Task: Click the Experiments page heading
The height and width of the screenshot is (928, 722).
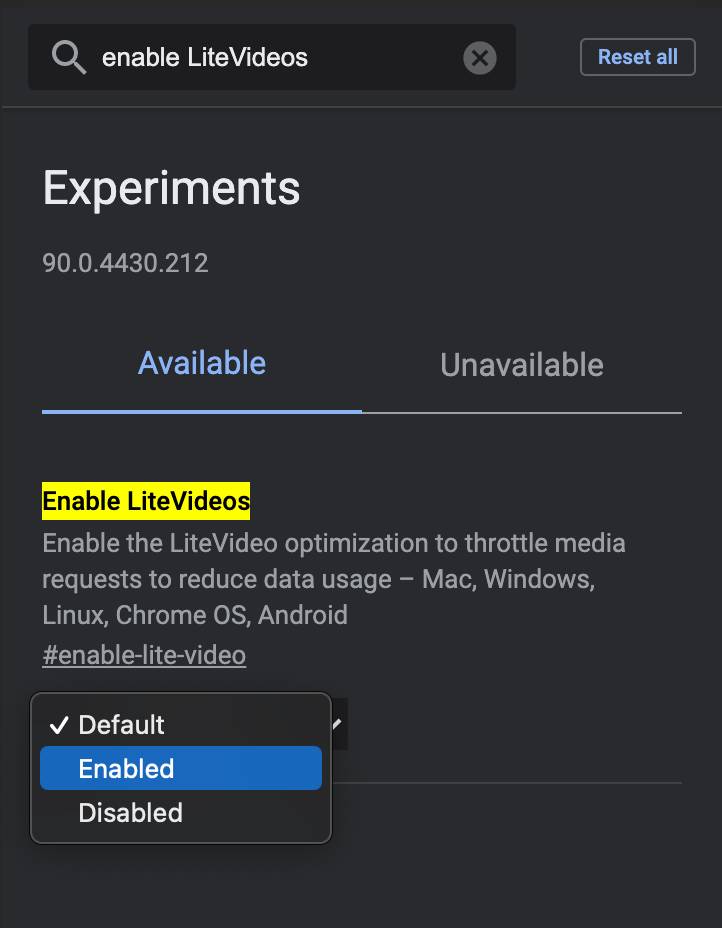Action: (171, 188)
